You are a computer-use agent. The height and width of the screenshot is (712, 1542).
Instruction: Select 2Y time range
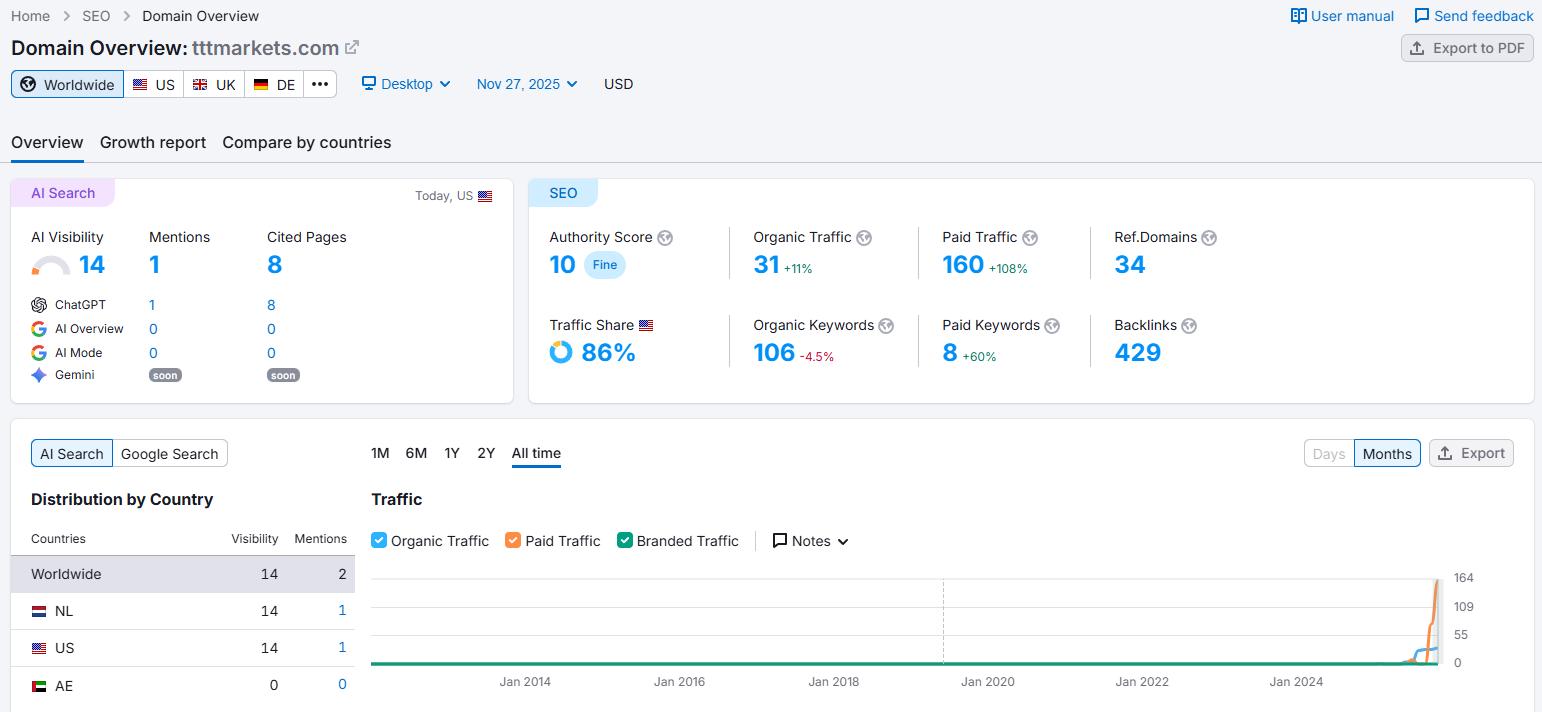click(486, 453)
